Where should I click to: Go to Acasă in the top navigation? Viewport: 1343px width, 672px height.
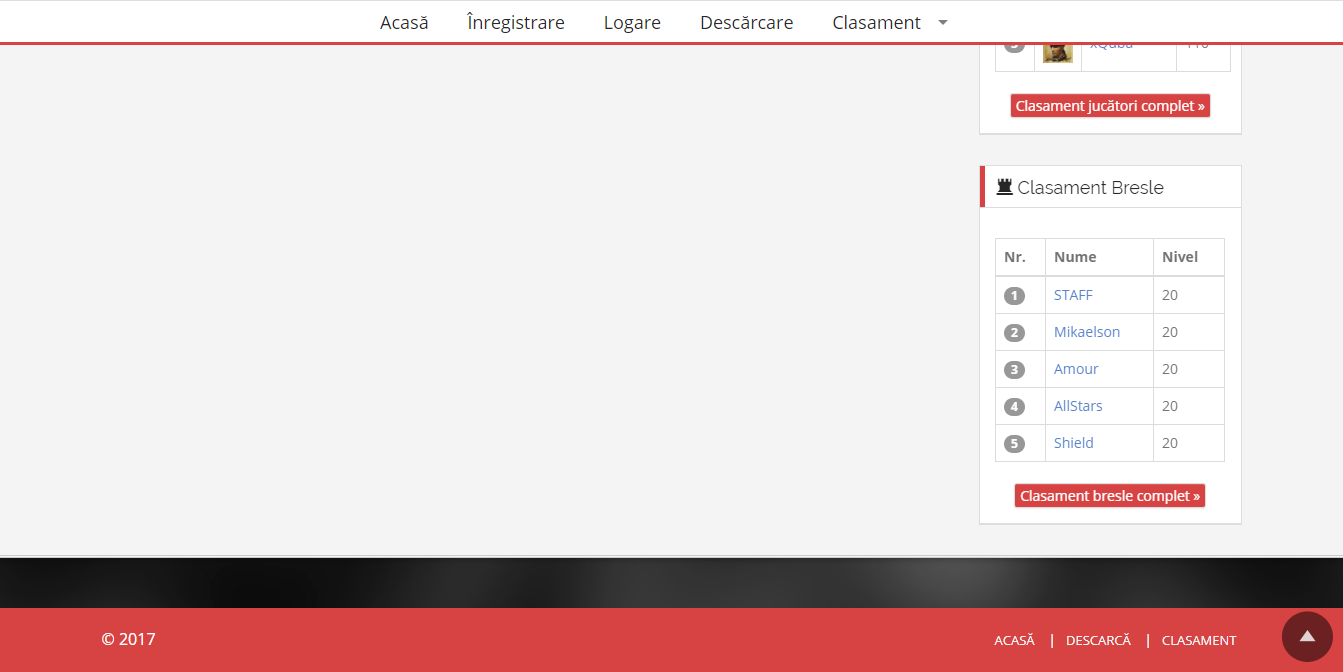pos(404,22)
